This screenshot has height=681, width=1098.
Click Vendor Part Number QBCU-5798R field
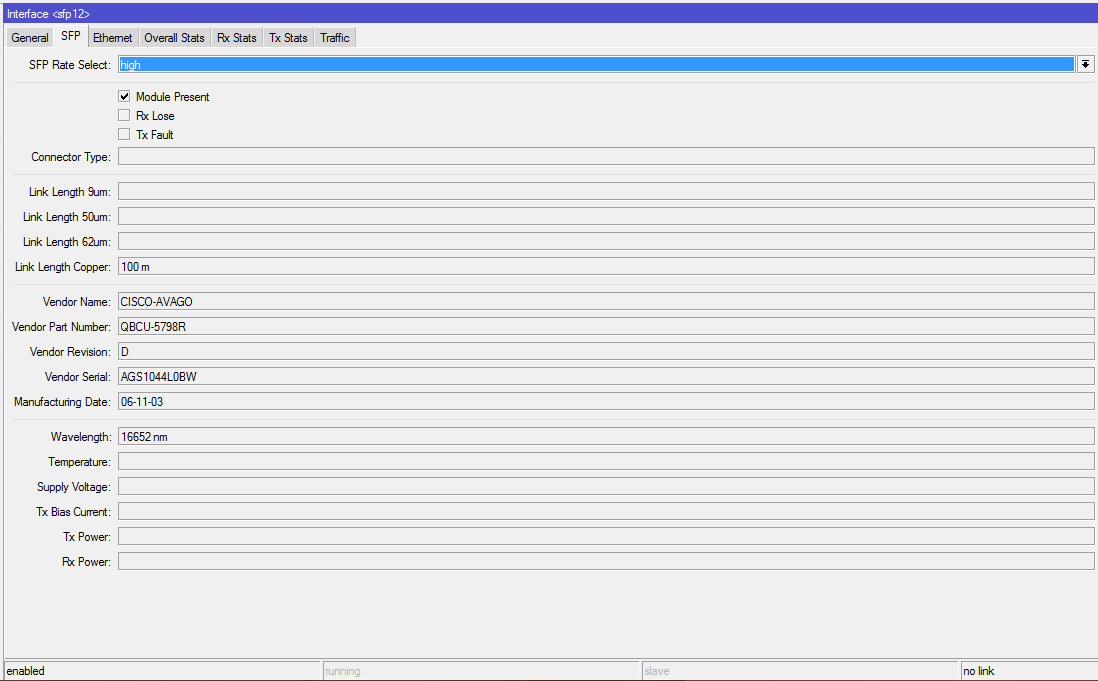pos(606,326)
